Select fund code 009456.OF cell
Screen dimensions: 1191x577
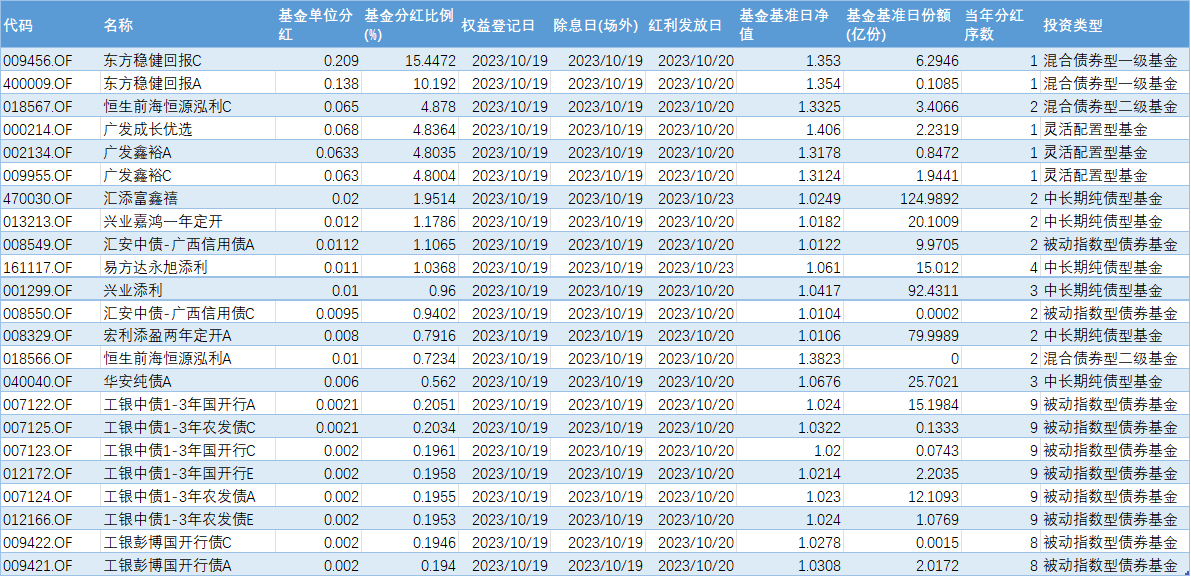pos(38,60)
